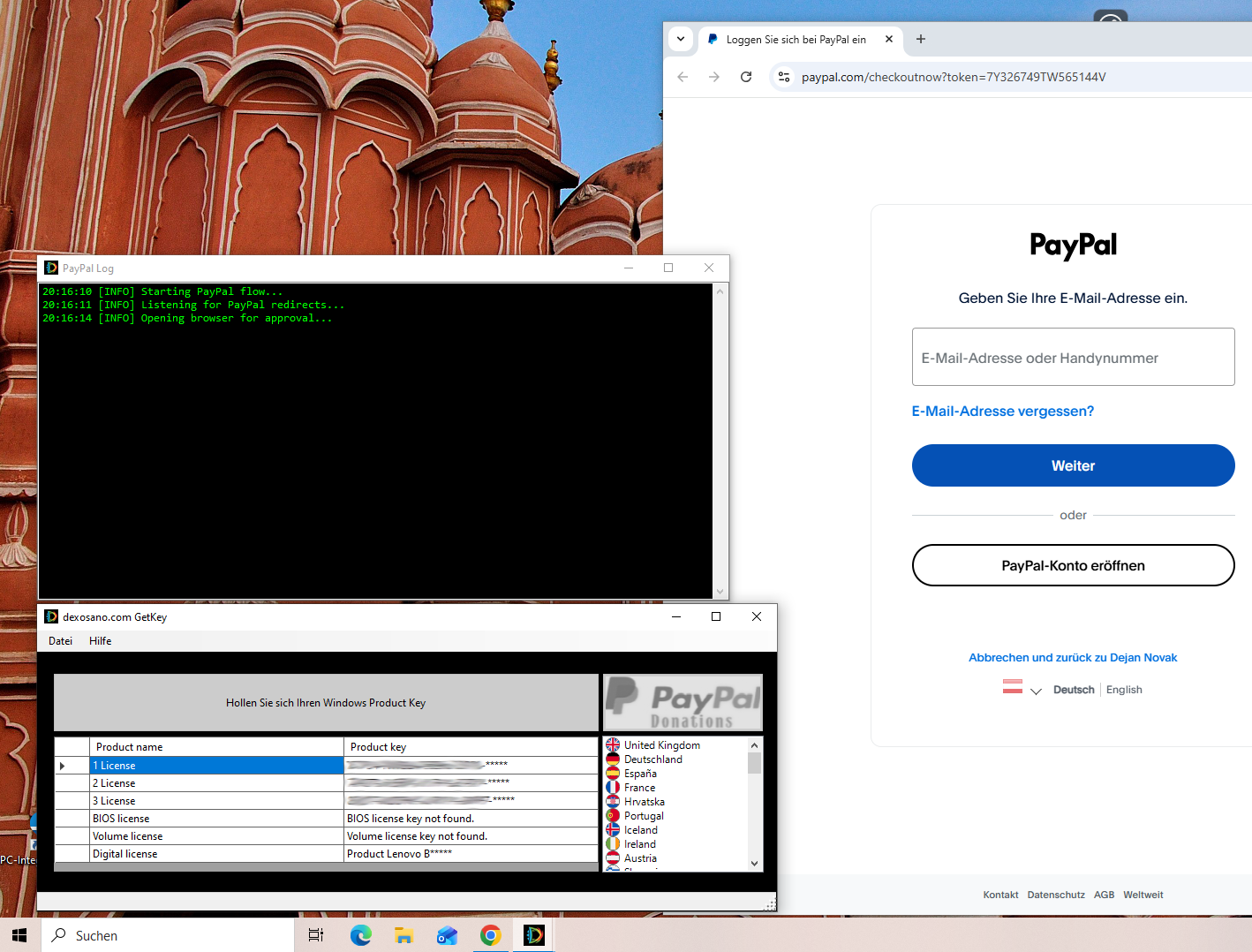Select the Deutschland flag icon

tap(613, 759)
